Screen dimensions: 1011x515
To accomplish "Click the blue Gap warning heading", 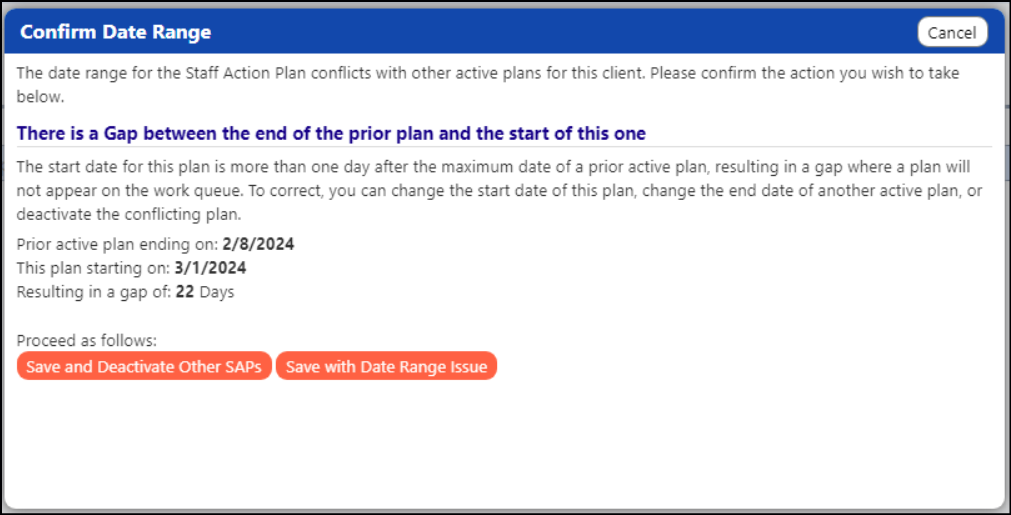I will tap(331, 133).
